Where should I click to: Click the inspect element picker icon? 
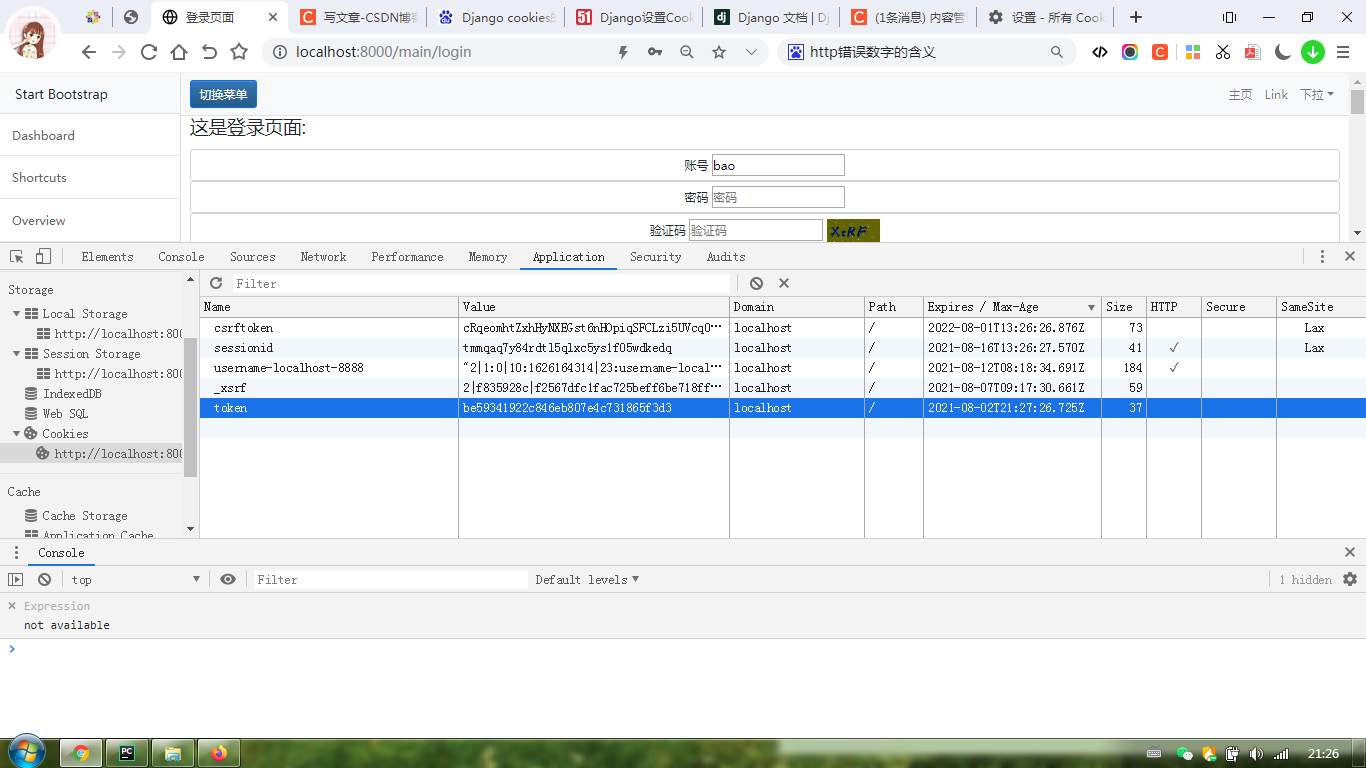click(x=17, y=256)
